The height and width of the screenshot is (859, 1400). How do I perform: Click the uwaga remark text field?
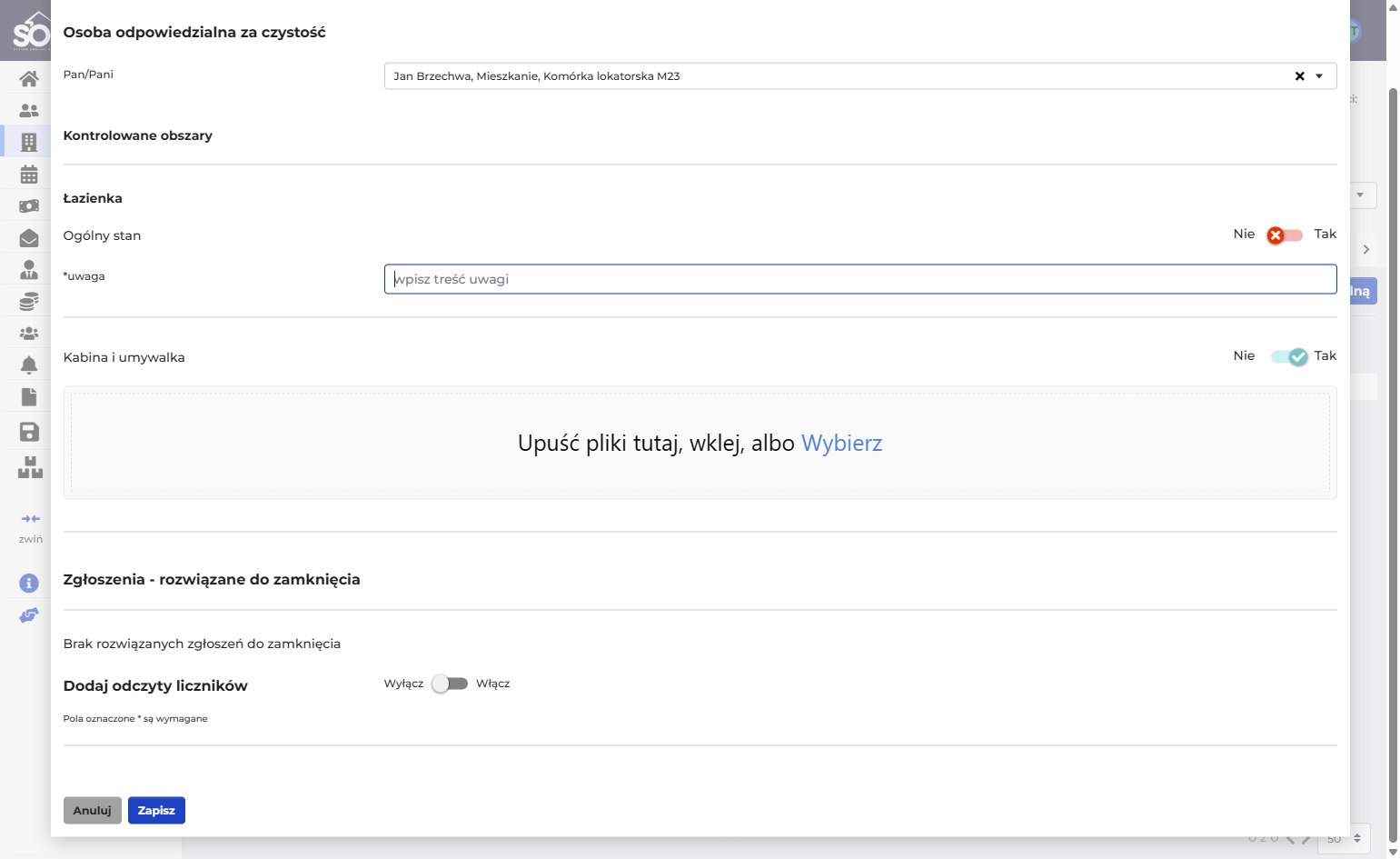coord(860,279)
